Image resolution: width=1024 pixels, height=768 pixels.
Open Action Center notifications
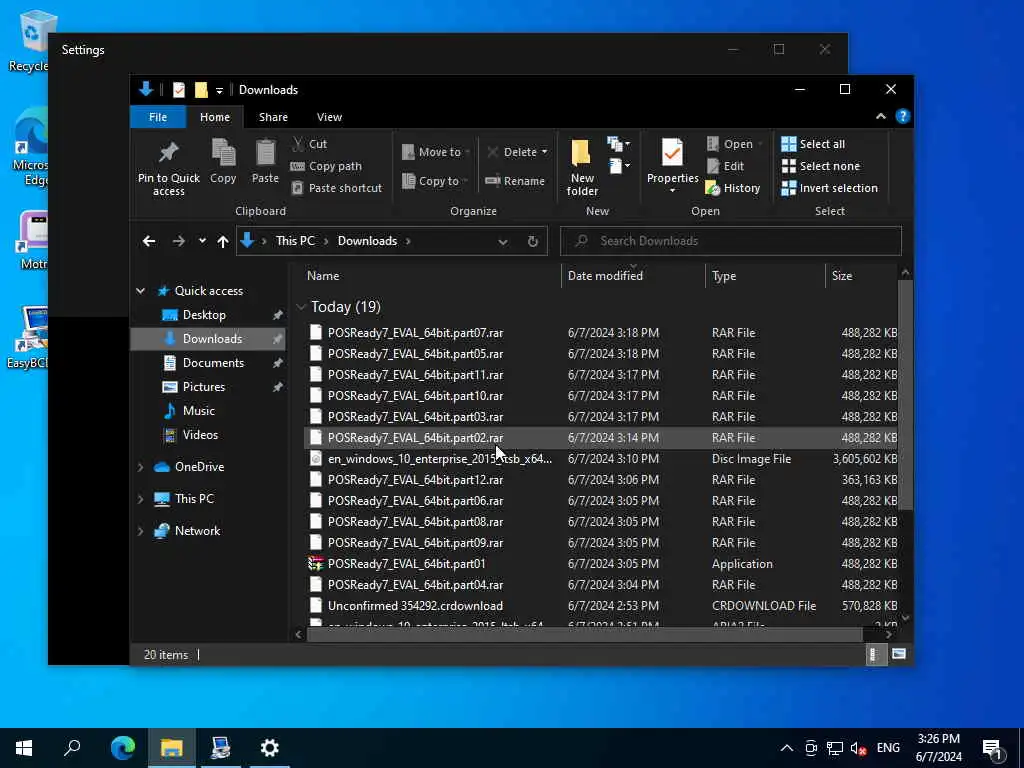point(993,748)
